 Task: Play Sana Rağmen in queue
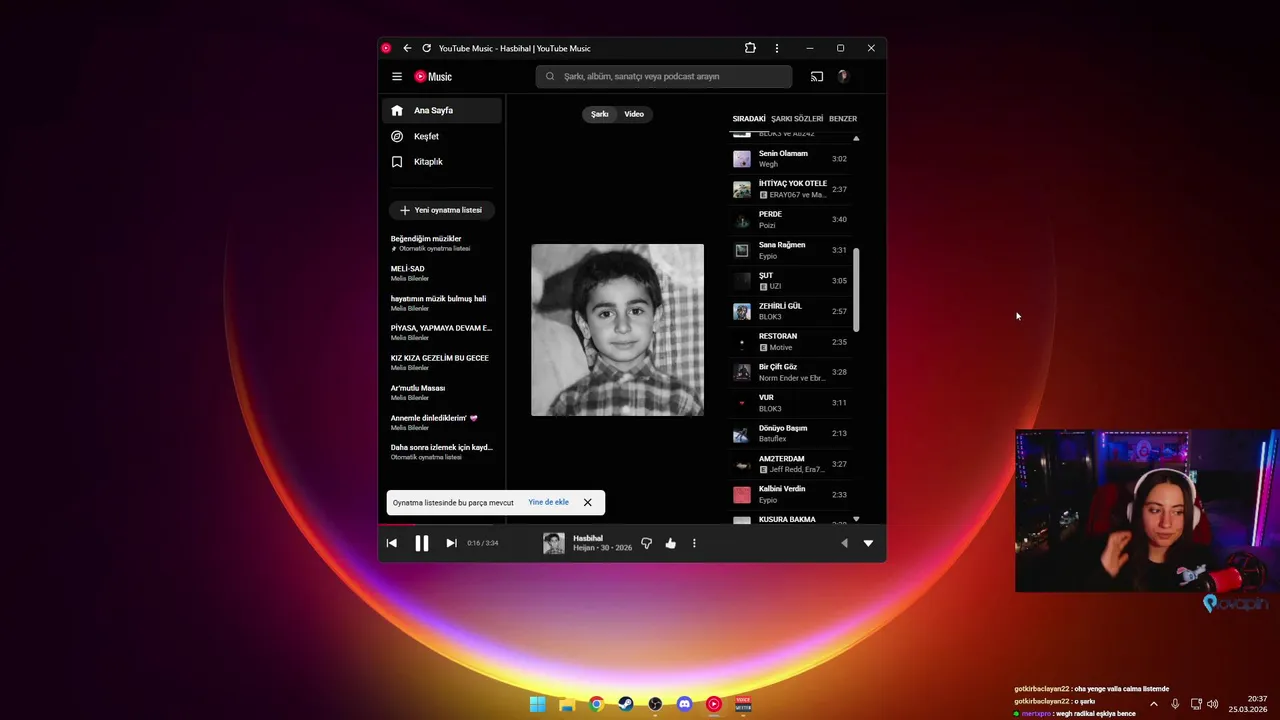click(x=790, y=250)
